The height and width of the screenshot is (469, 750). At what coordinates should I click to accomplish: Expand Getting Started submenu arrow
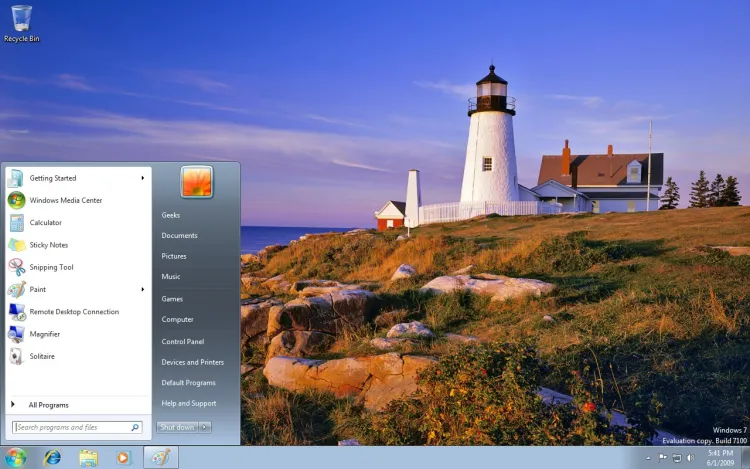tap(143, 178)
